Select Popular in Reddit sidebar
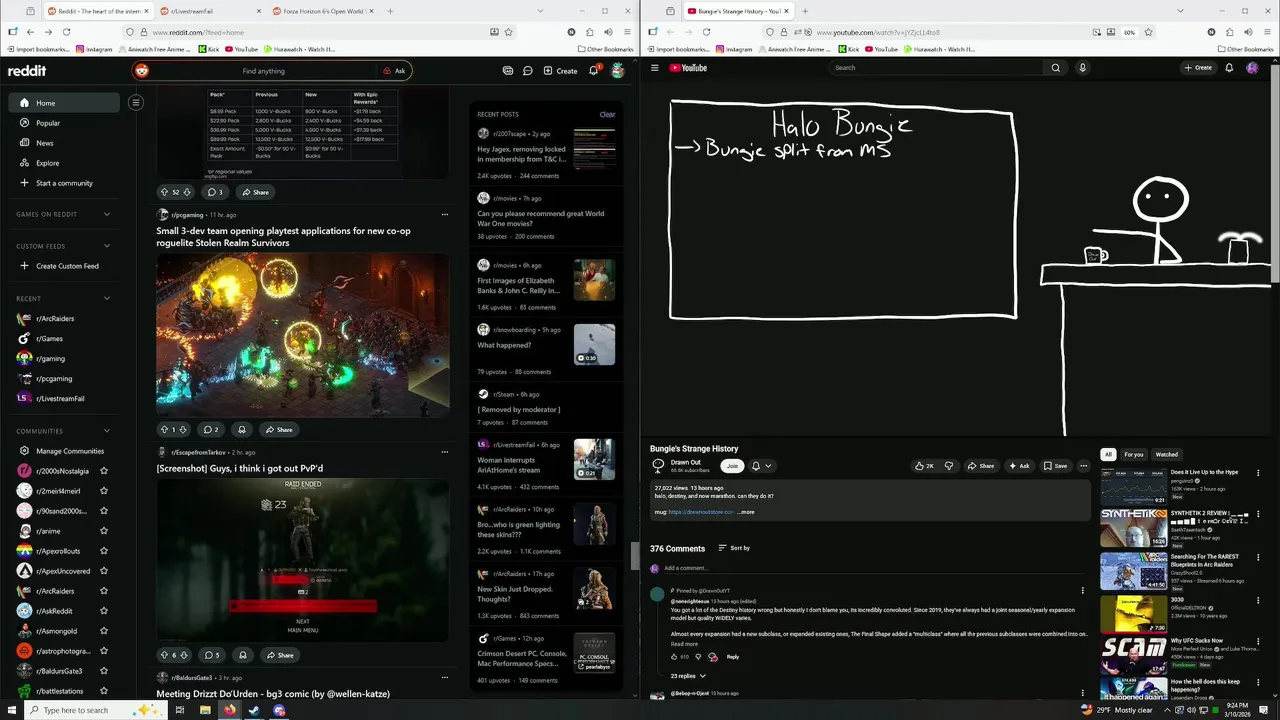The height and width of the screenshot is (720, 1280). (48, 123)
